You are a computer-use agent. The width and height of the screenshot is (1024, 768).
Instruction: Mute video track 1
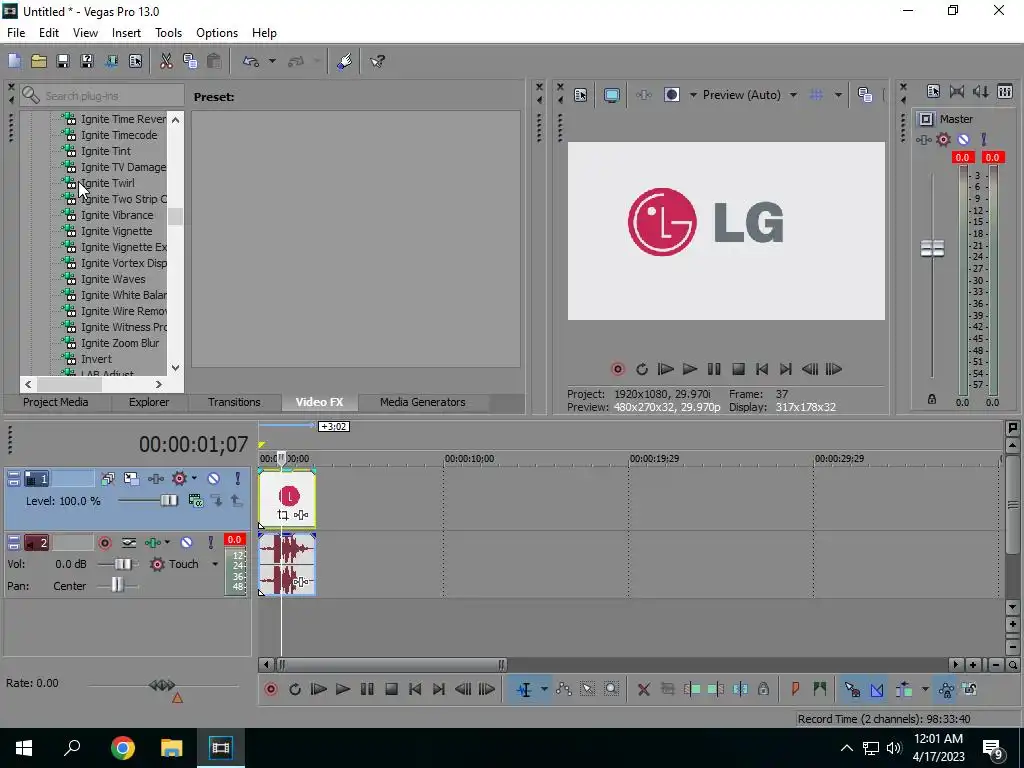(x=214, y=479)
